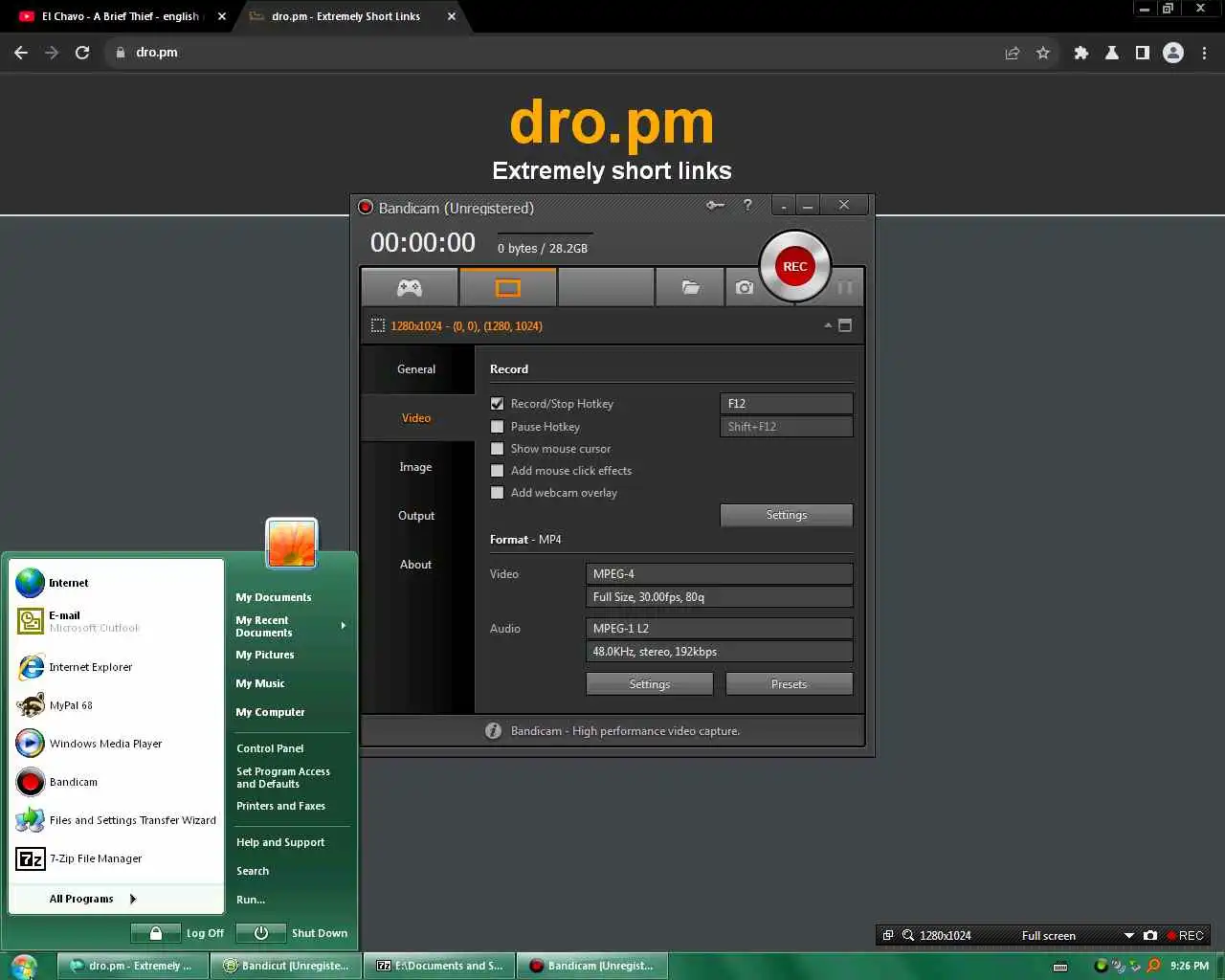Open Record section Settings button
The width and height of the screenshot is (1225, 980).
pos(787,515)
